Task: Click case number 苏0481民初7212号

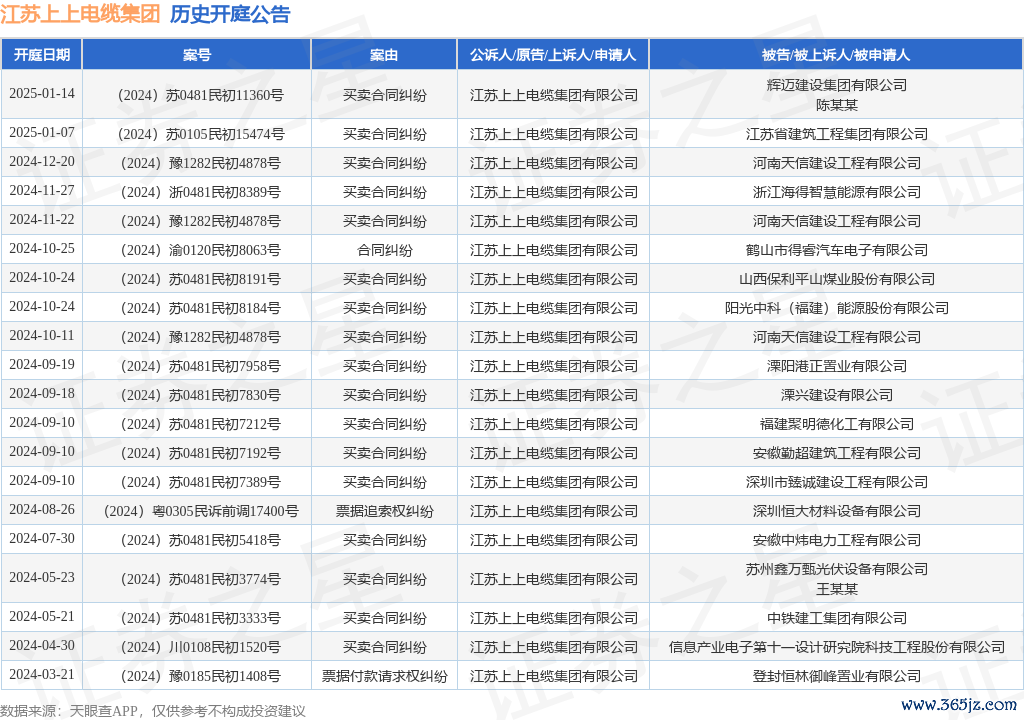Action: point(200,424)
